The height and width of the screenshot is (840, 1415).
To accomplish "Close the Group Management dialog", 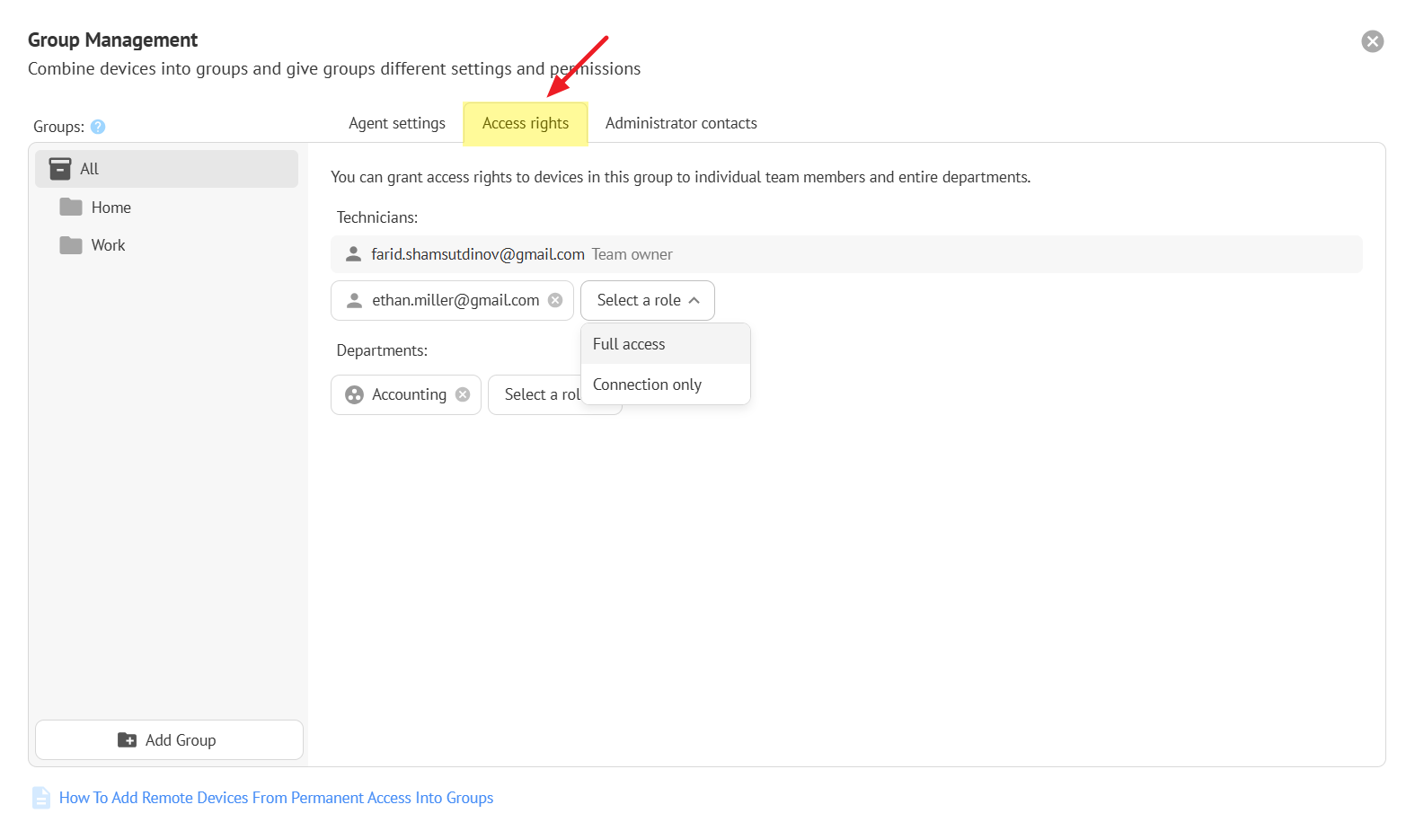I will coord(1372,41).
